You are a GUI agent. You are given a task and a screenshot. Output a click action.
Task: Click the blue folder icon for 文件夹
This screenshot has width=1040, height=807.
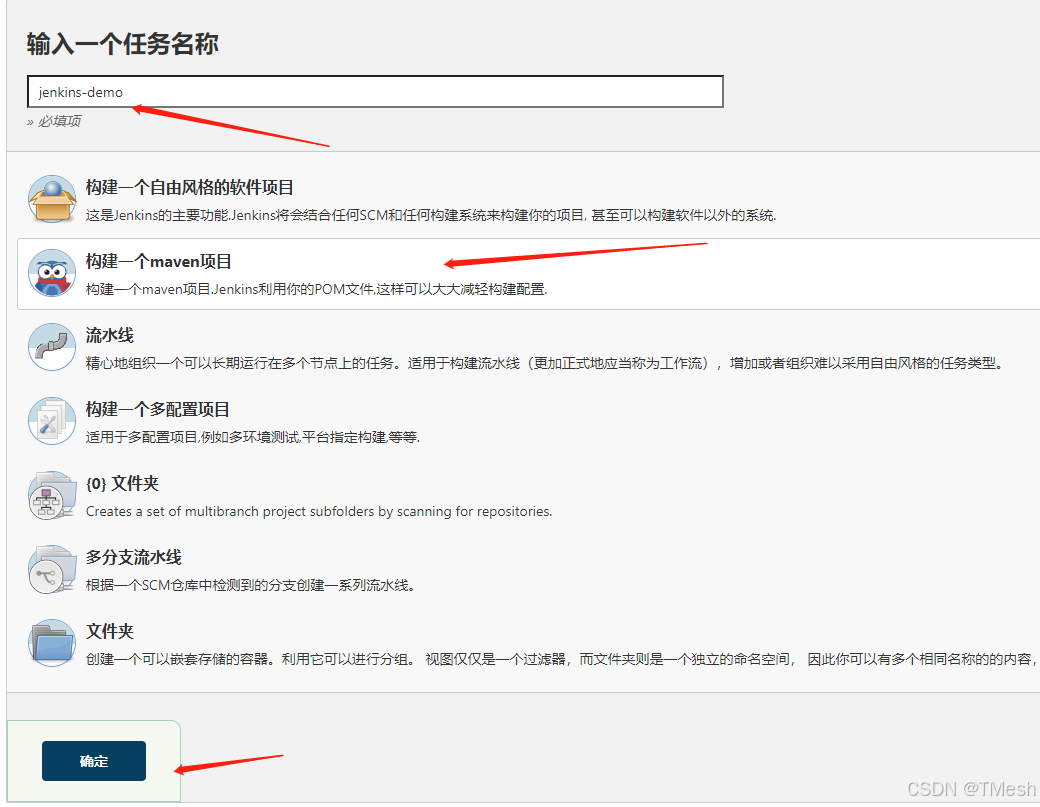click(52, 643)
